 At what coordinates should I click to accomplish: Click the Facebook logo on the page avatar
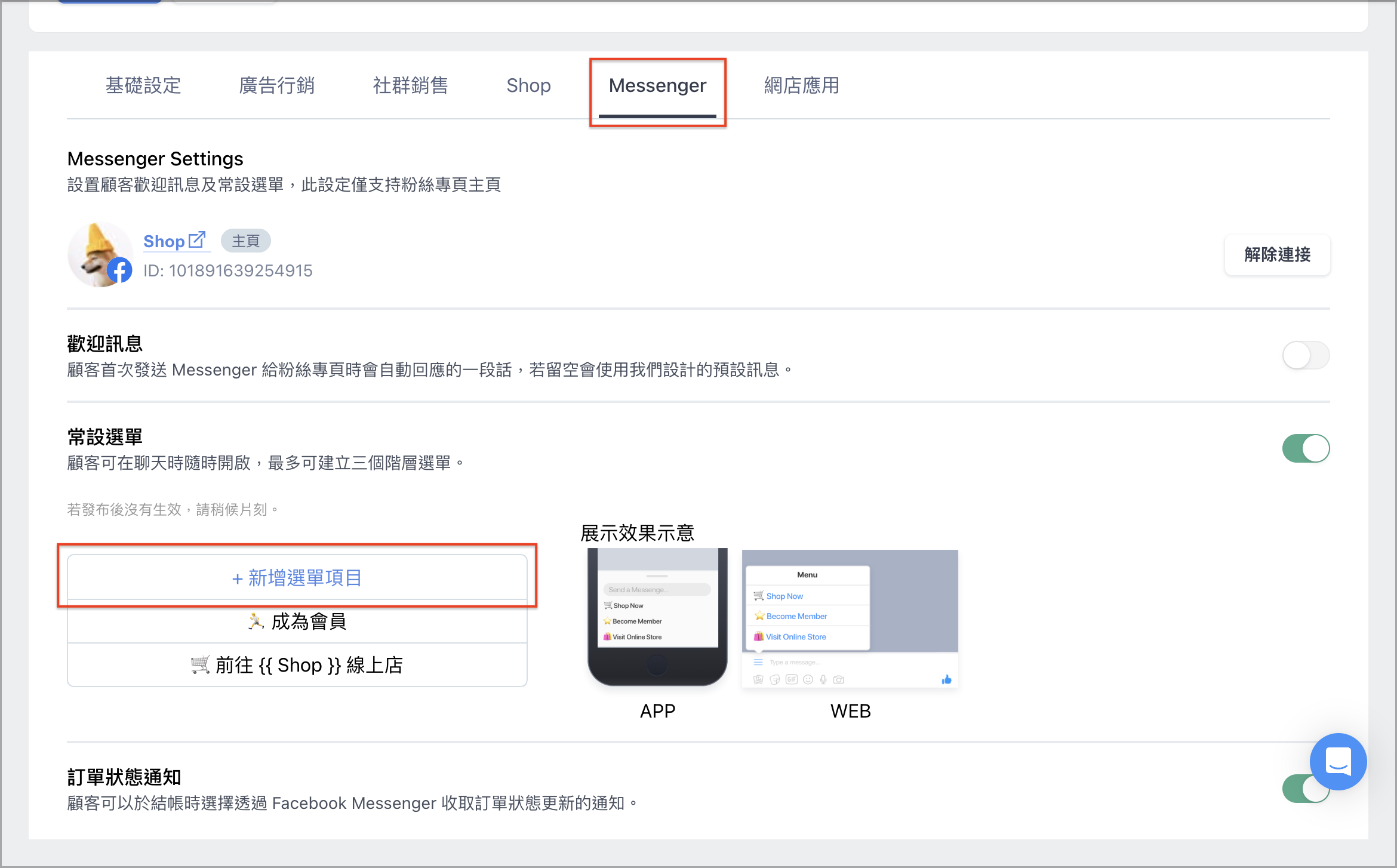[x=119, y=269]
